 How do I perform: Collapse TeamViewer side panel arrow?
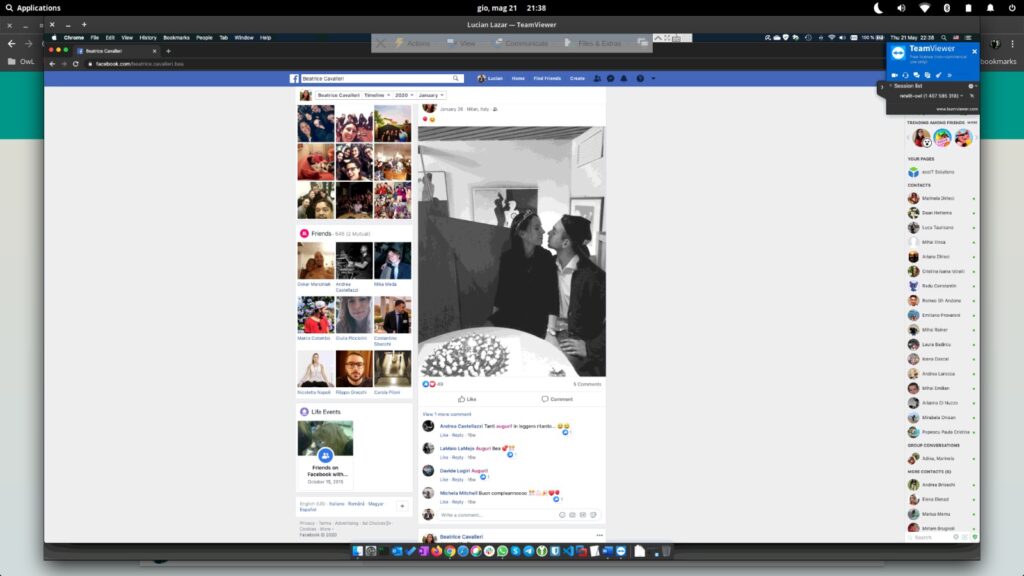pos(881,87)
